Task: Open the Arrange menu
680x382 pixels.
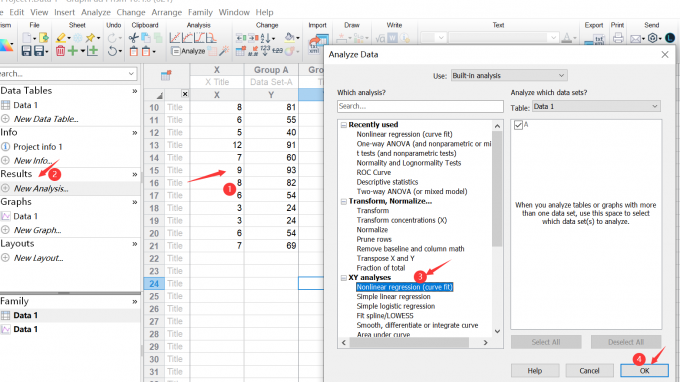Action: point(167,12)
